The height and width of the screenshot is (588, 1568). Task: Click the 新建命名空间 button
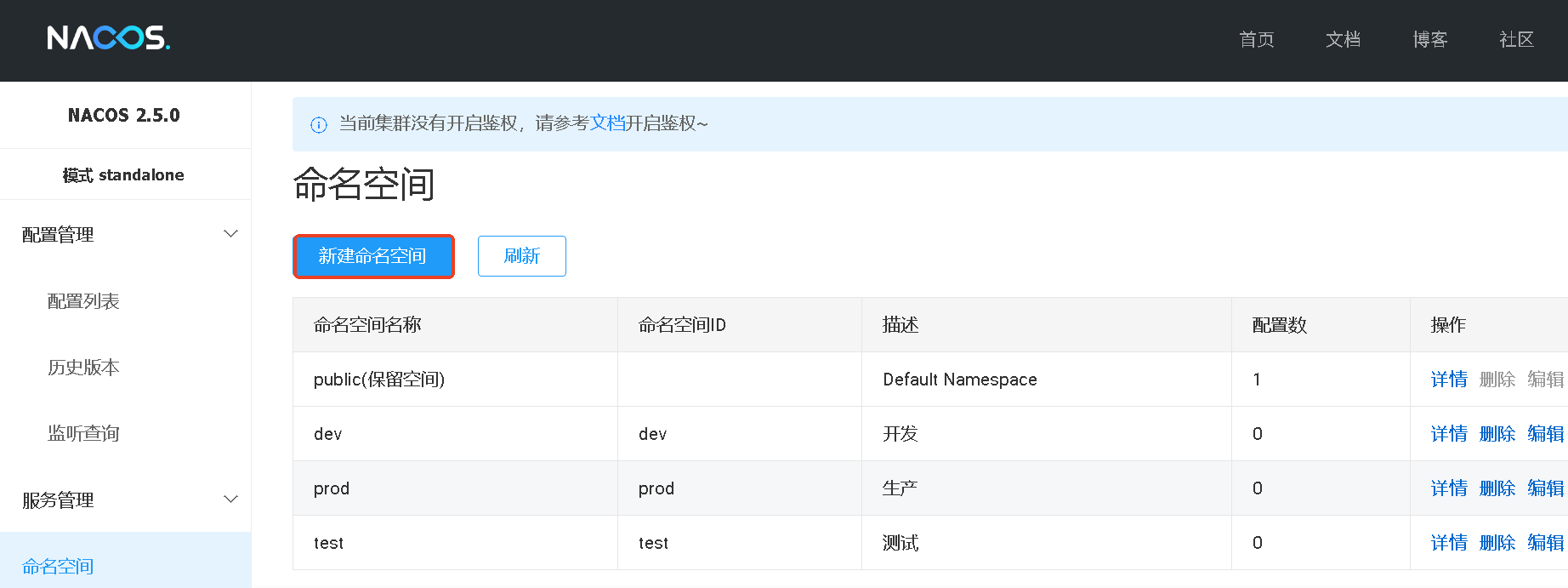click(373, 256)
